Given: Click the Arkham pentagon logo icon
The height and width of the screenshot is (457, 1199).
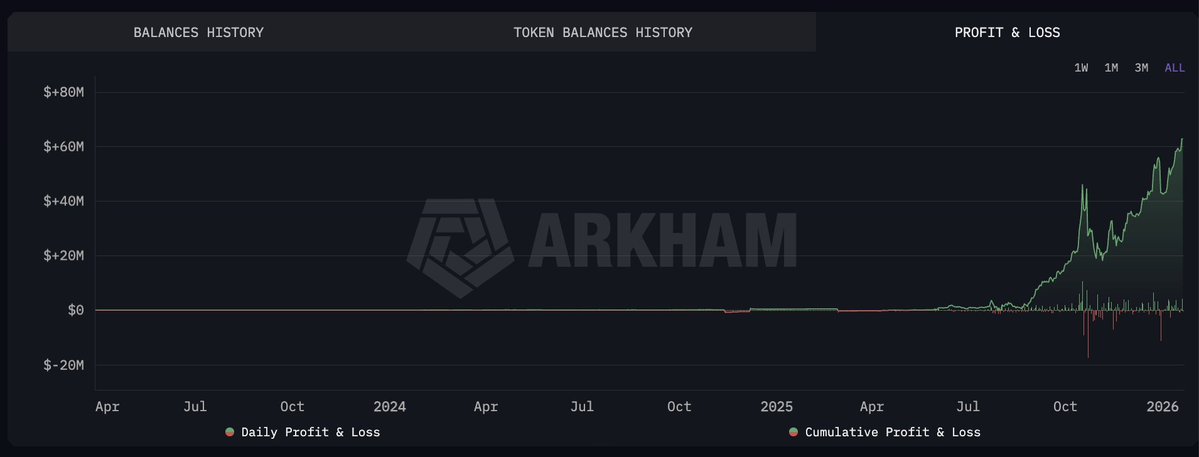Looking at the screenshot, I should point(460,247).
